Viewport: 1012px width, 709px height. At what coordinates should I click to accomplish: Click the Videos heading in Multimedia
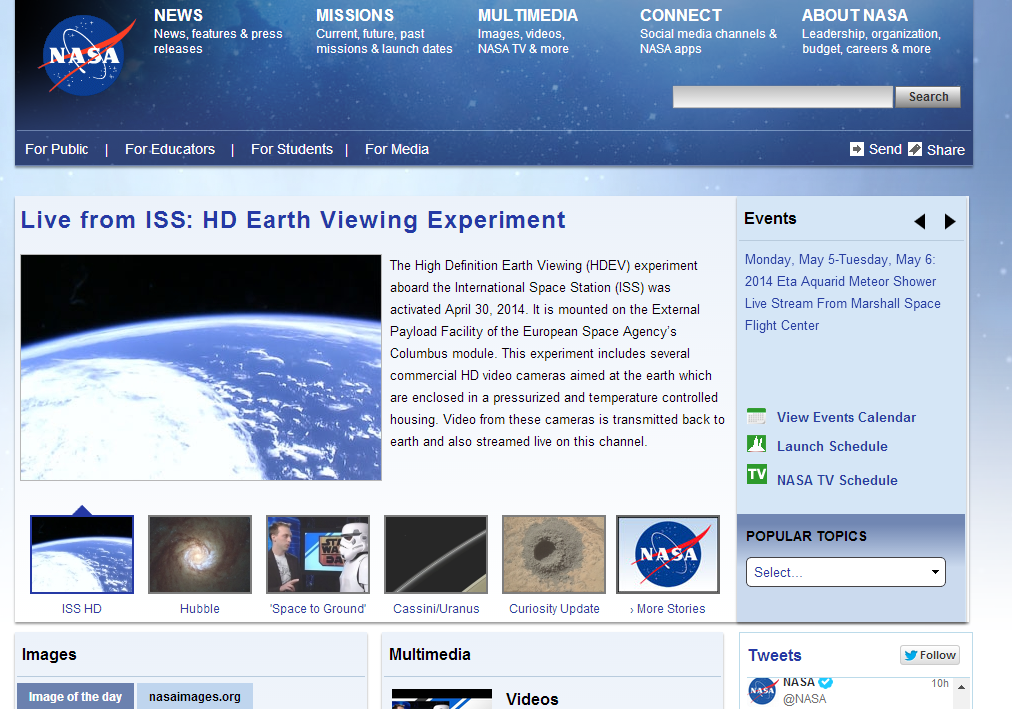pyautogui.click(x=532, y=699)
